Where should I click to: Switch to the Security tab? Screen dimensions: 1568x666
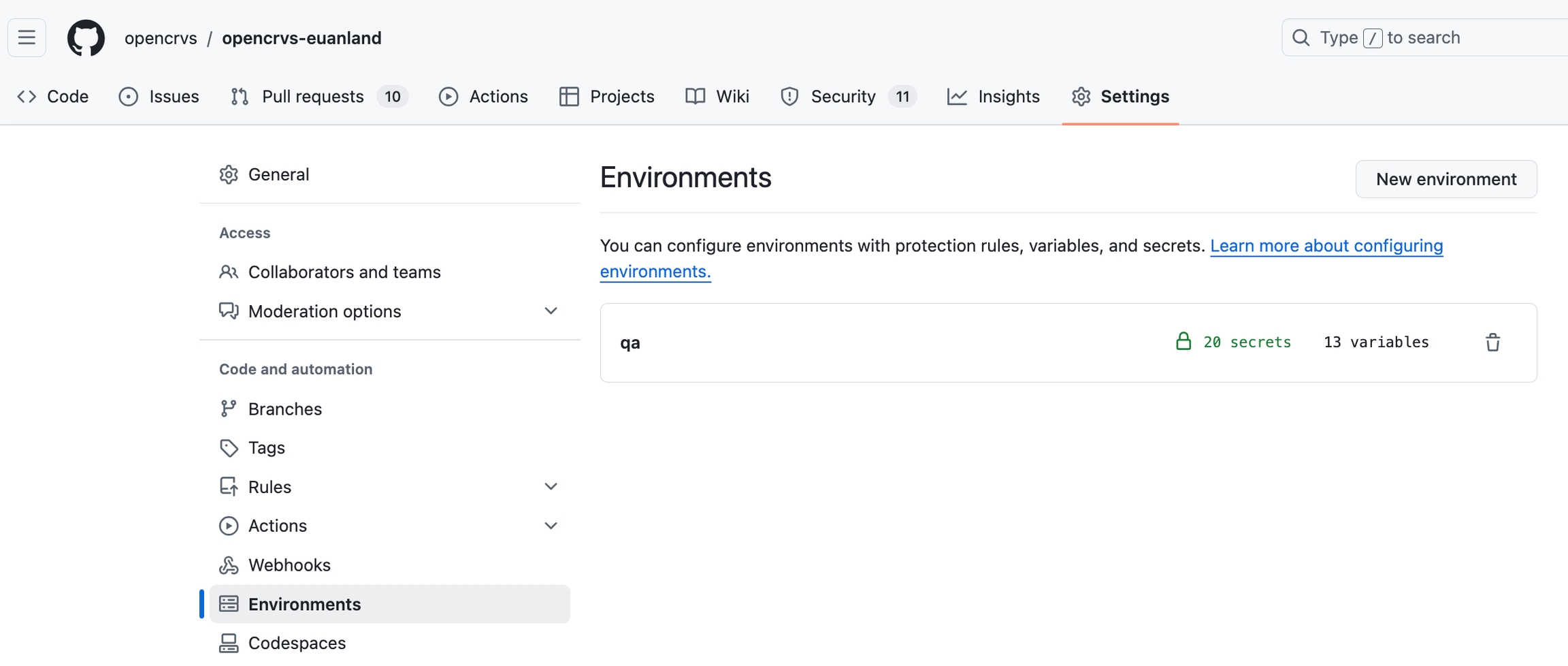[843, 97]
